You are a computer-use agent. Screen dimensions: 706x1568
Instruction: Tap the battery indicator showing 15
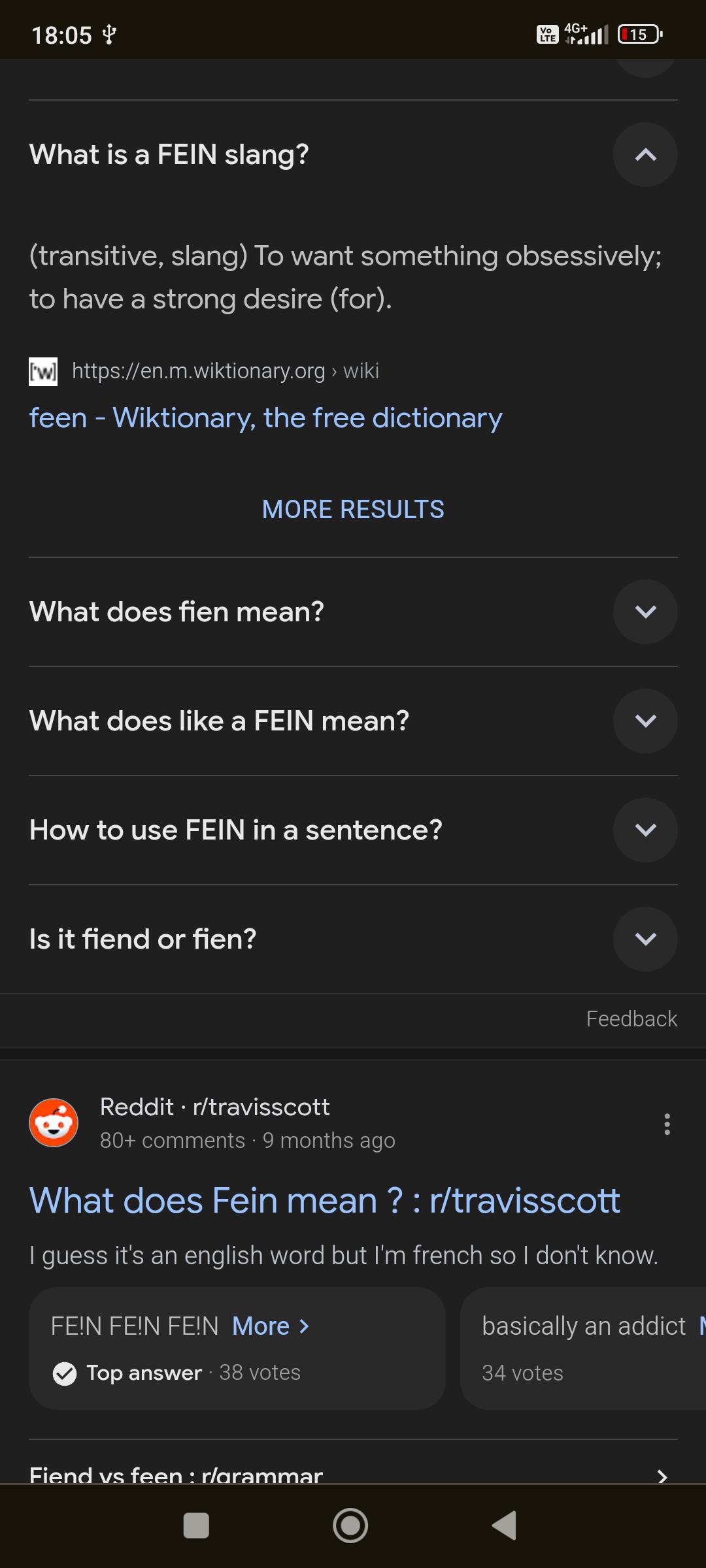(637, 34)
